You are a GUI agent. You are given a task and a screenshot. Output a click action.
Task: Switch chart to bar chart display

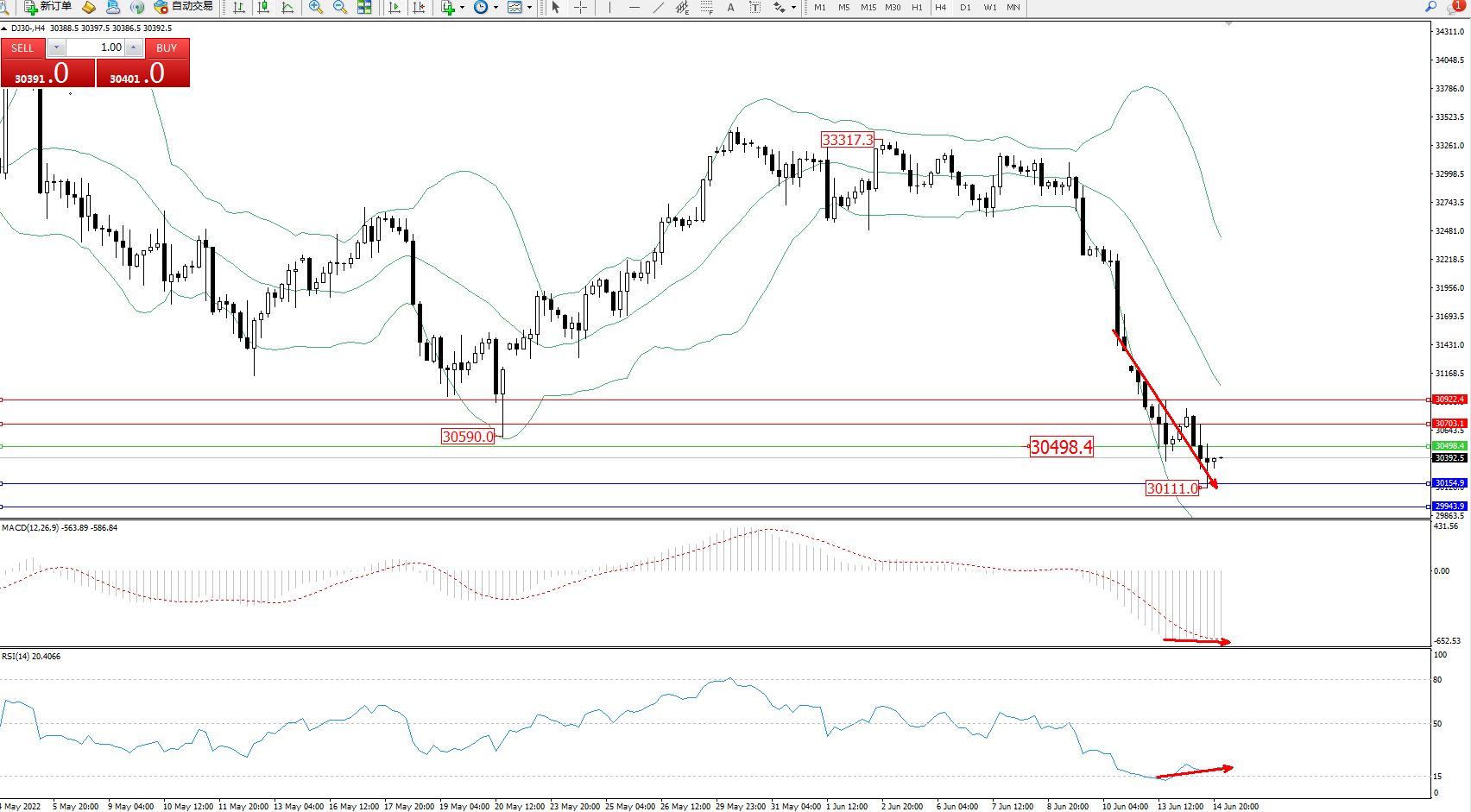[239, 7]
